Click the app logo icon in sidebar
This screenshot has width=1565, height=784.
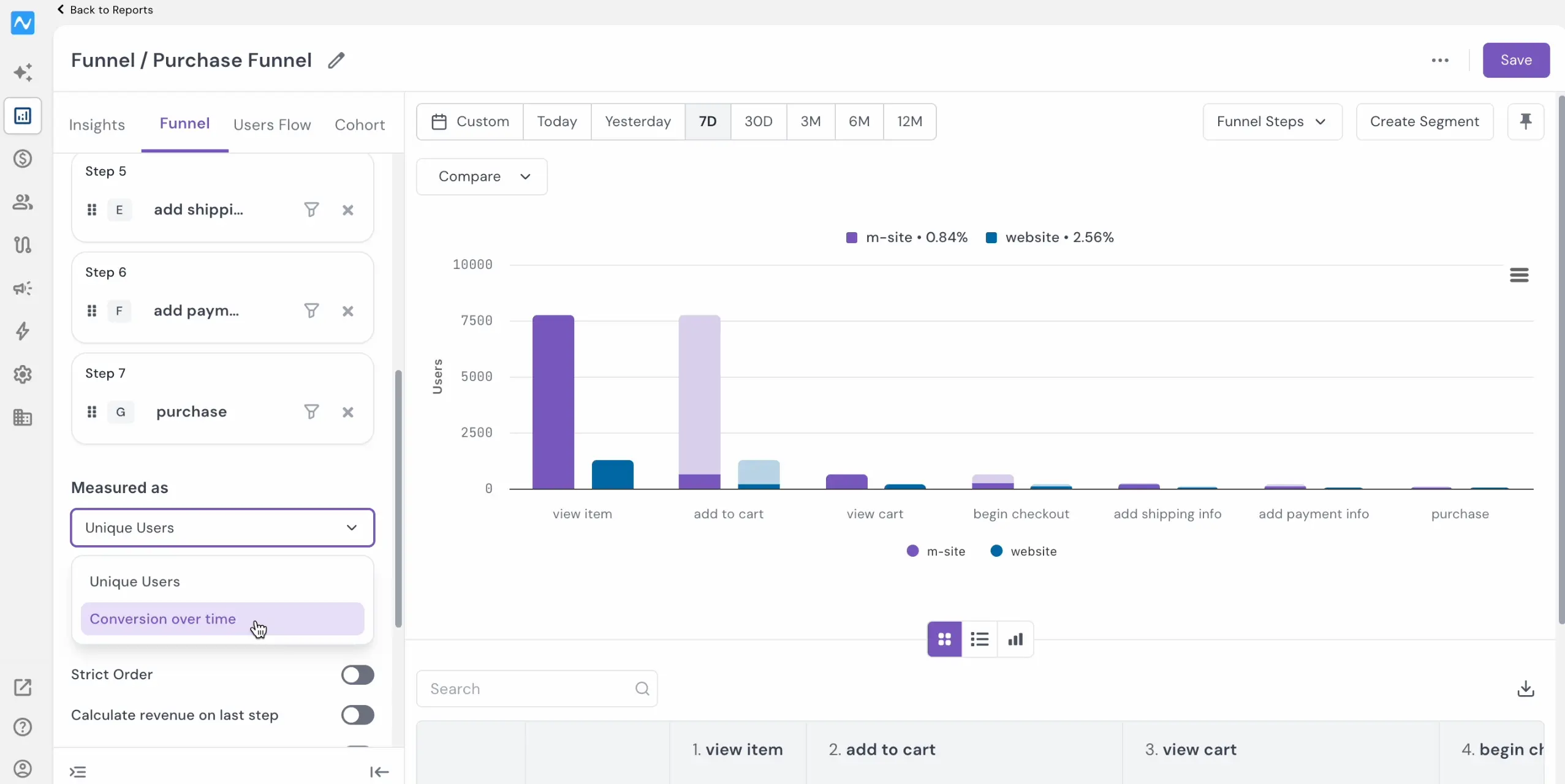click(23, 23)
